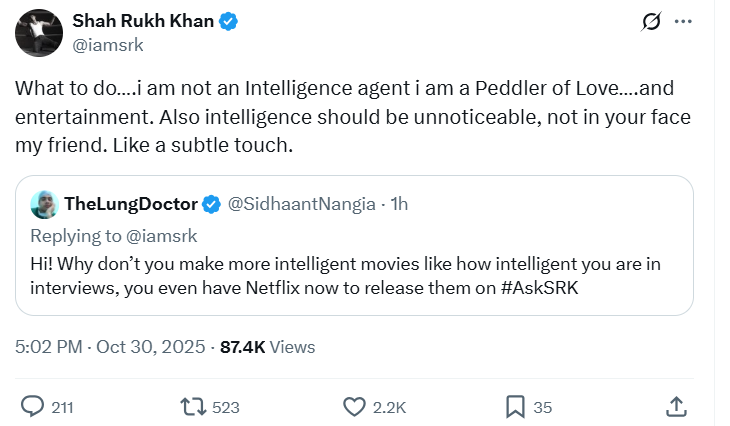Like the tweet with heart icon
This screenshot has height=426, width=730.
354,406
